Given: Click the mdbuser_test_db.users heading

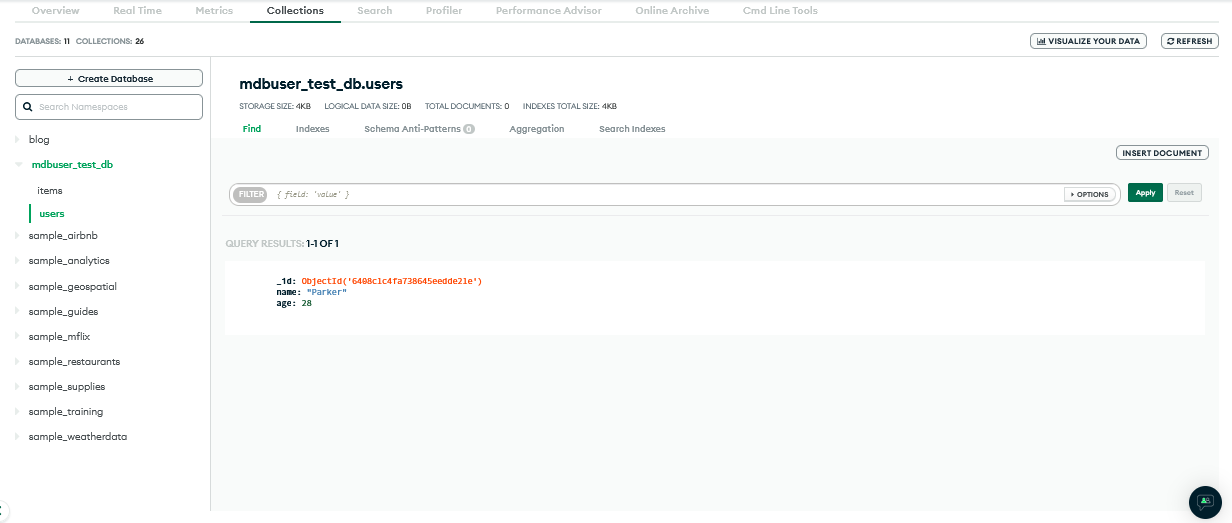Looking at the screenshot, I should coord(321,84).
